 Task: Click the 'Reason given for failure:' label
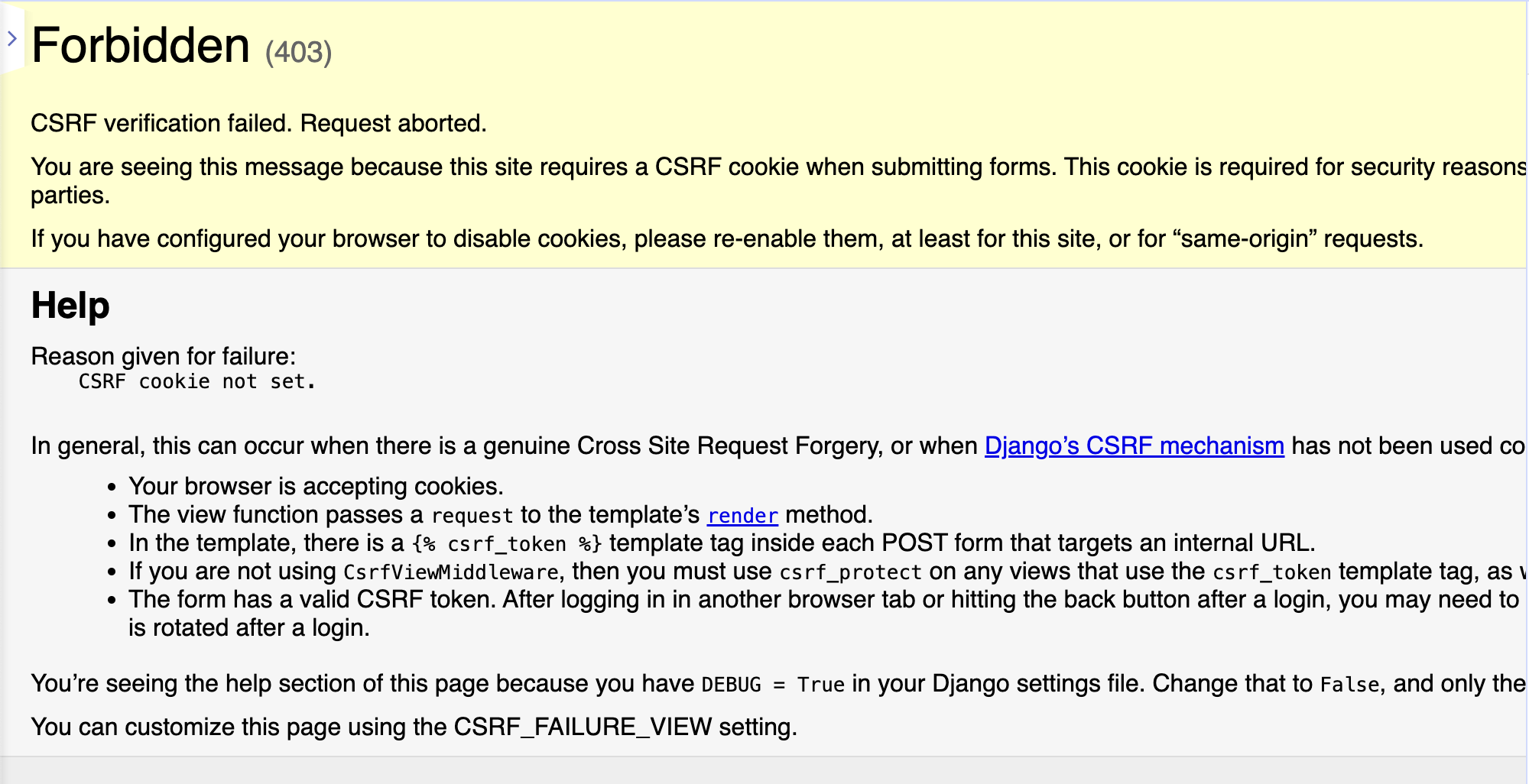click(x=163, y=356)
